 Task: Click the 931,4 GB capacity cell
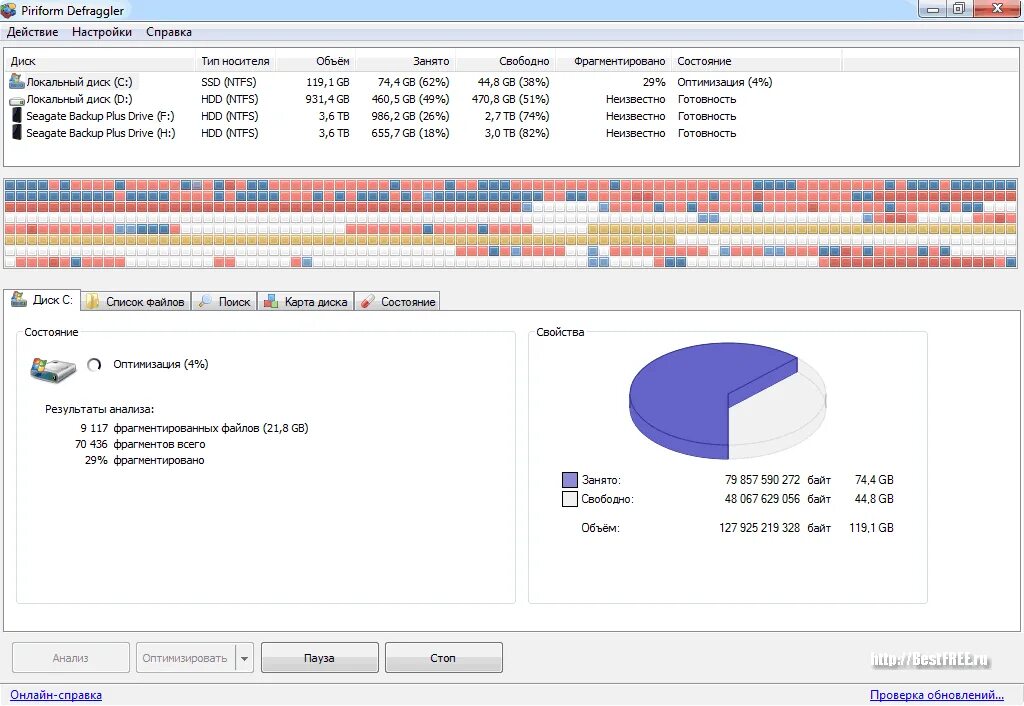coord(328,99)
